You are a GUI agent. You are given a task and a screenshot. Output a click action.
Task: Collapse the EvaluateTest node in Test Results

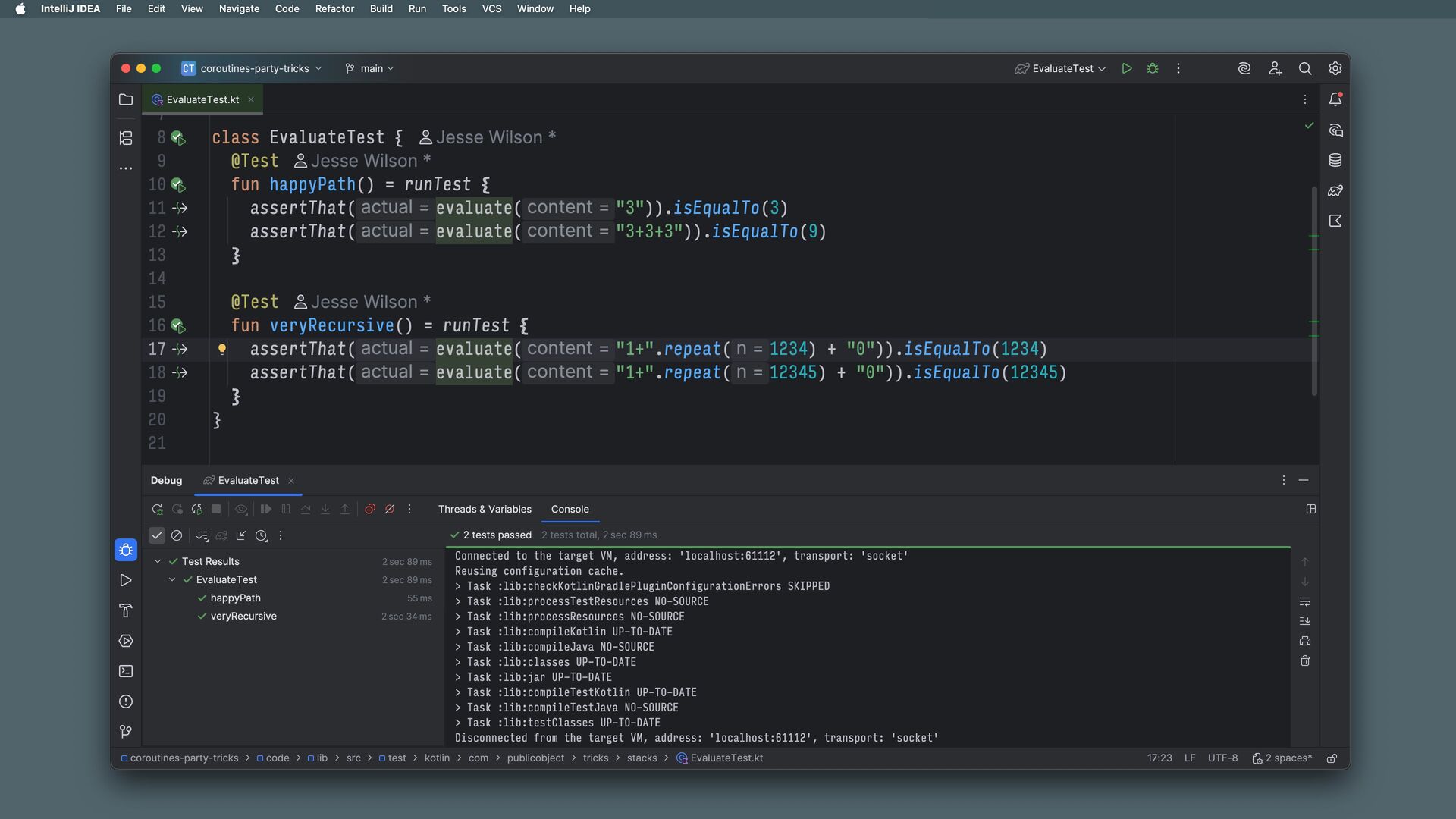[x=172, y=580]
